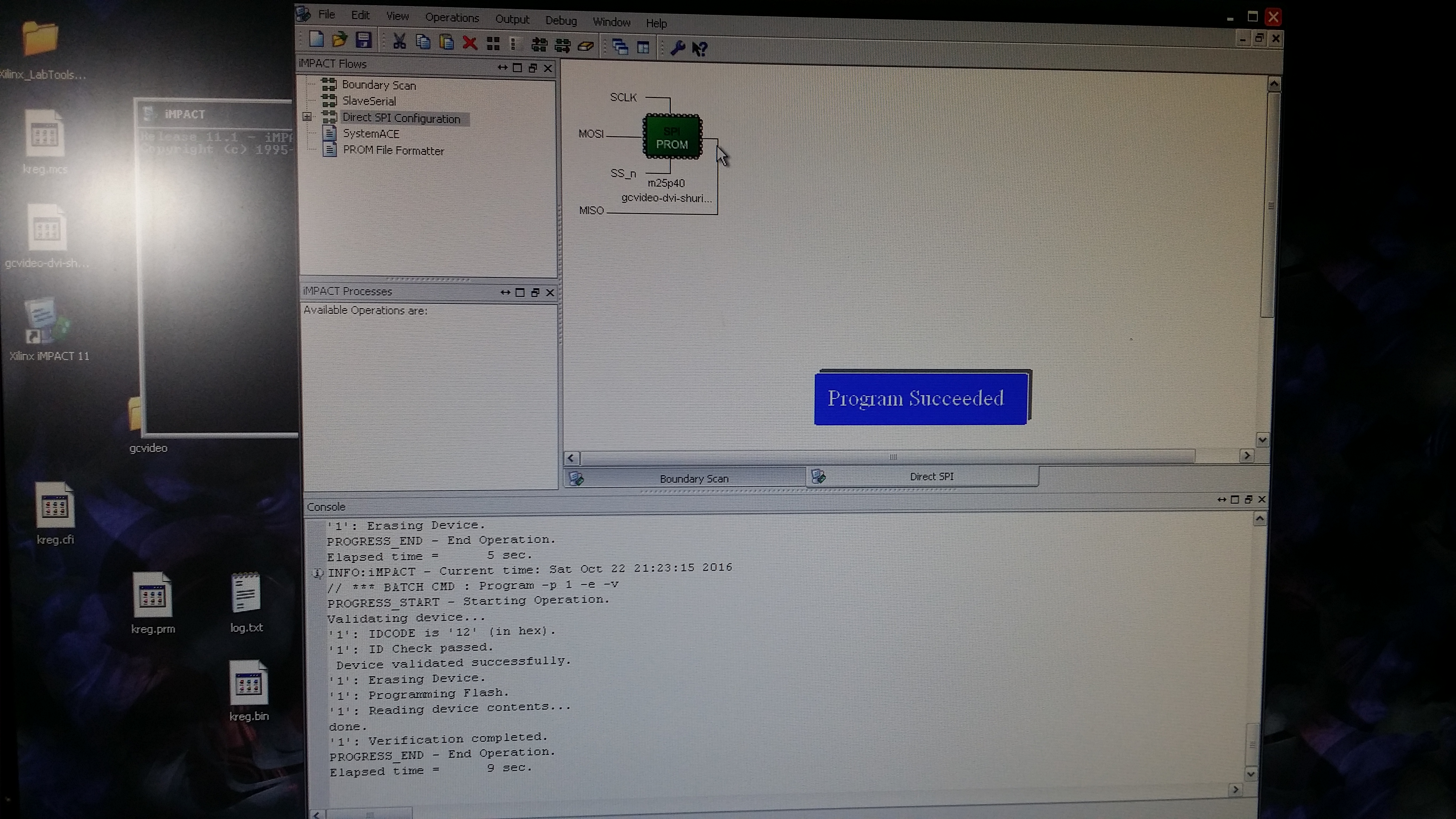
Task: Click the Cascade windows toolbar icon
Action: 620,47
